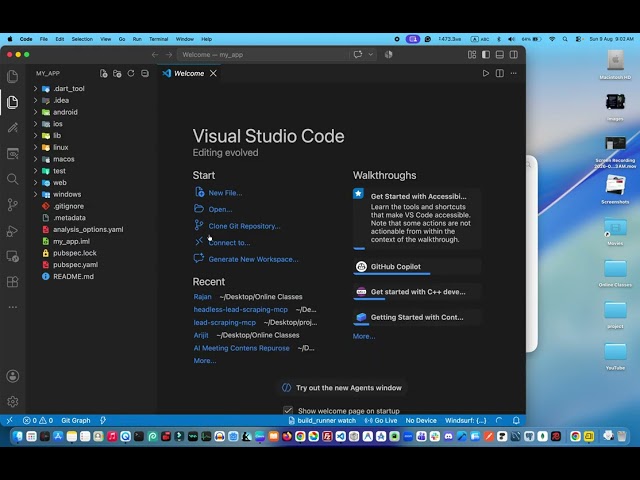Open the Manage gear icon
This screenshot has height=480, width=640.
(x=13, y=402)
